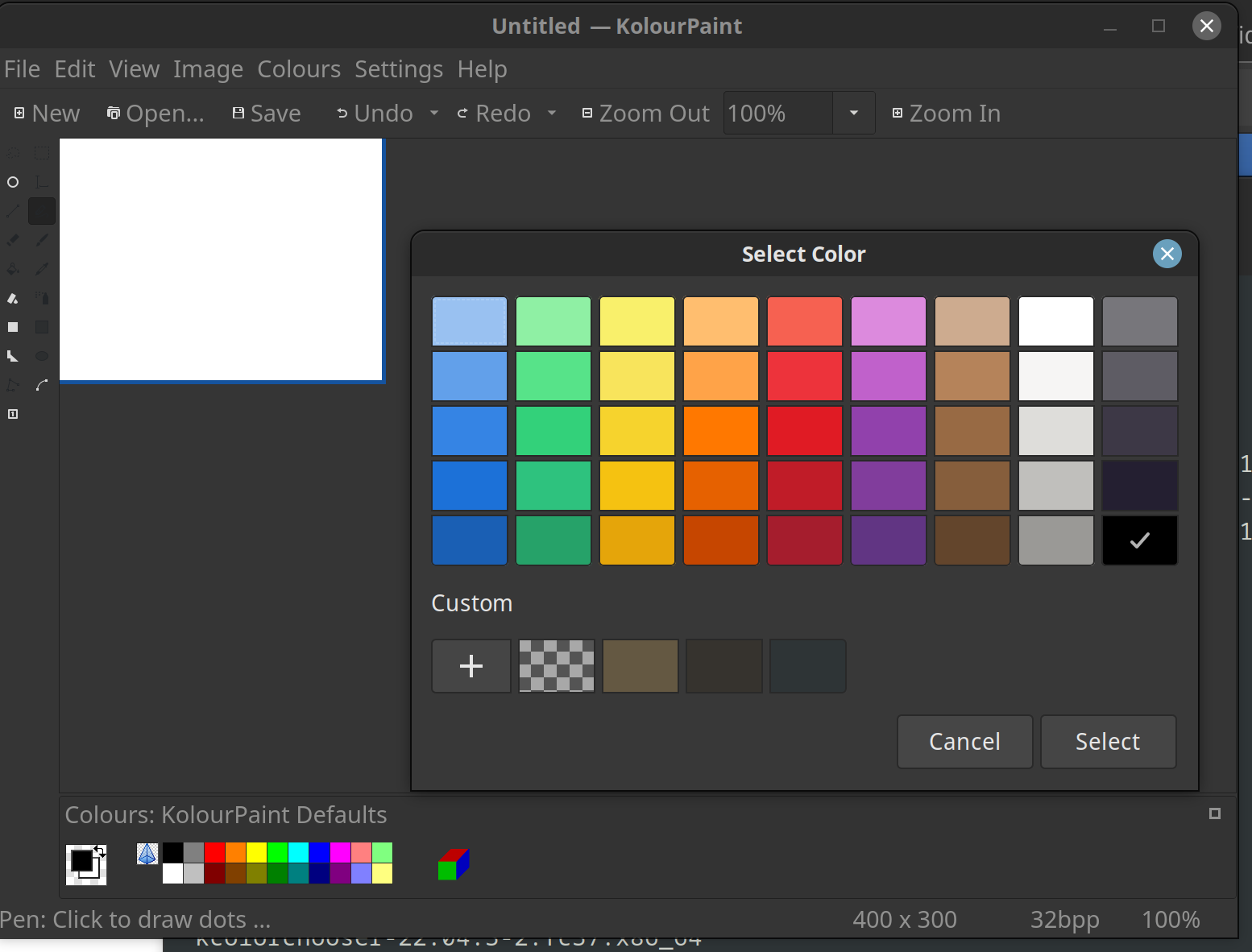Open the zoom level dropdown
This screenshot has height=952, width=1252.
point(853,113)
